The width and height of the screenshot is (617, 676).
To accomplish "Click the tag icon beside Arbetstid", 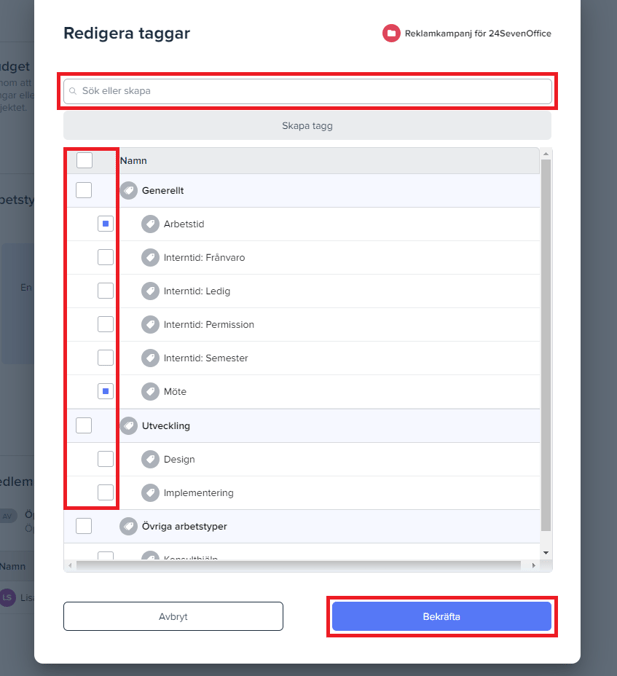I will [x=150, y=224].
